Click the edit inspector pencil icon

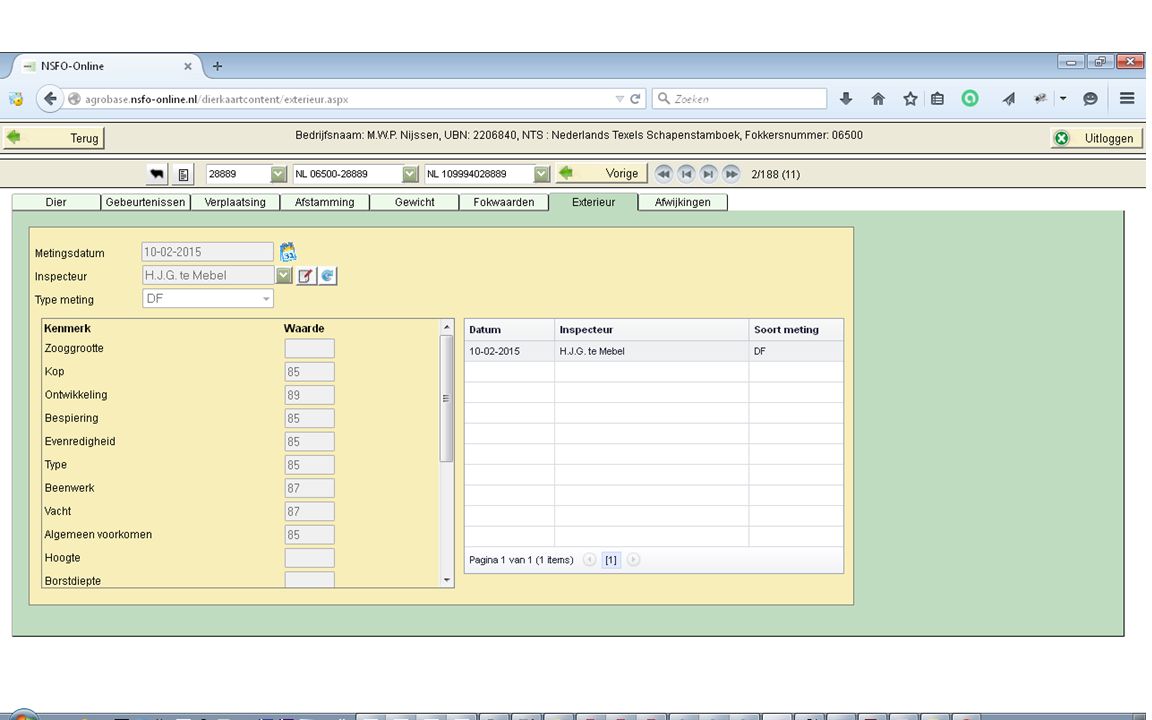tap(306, 276)
